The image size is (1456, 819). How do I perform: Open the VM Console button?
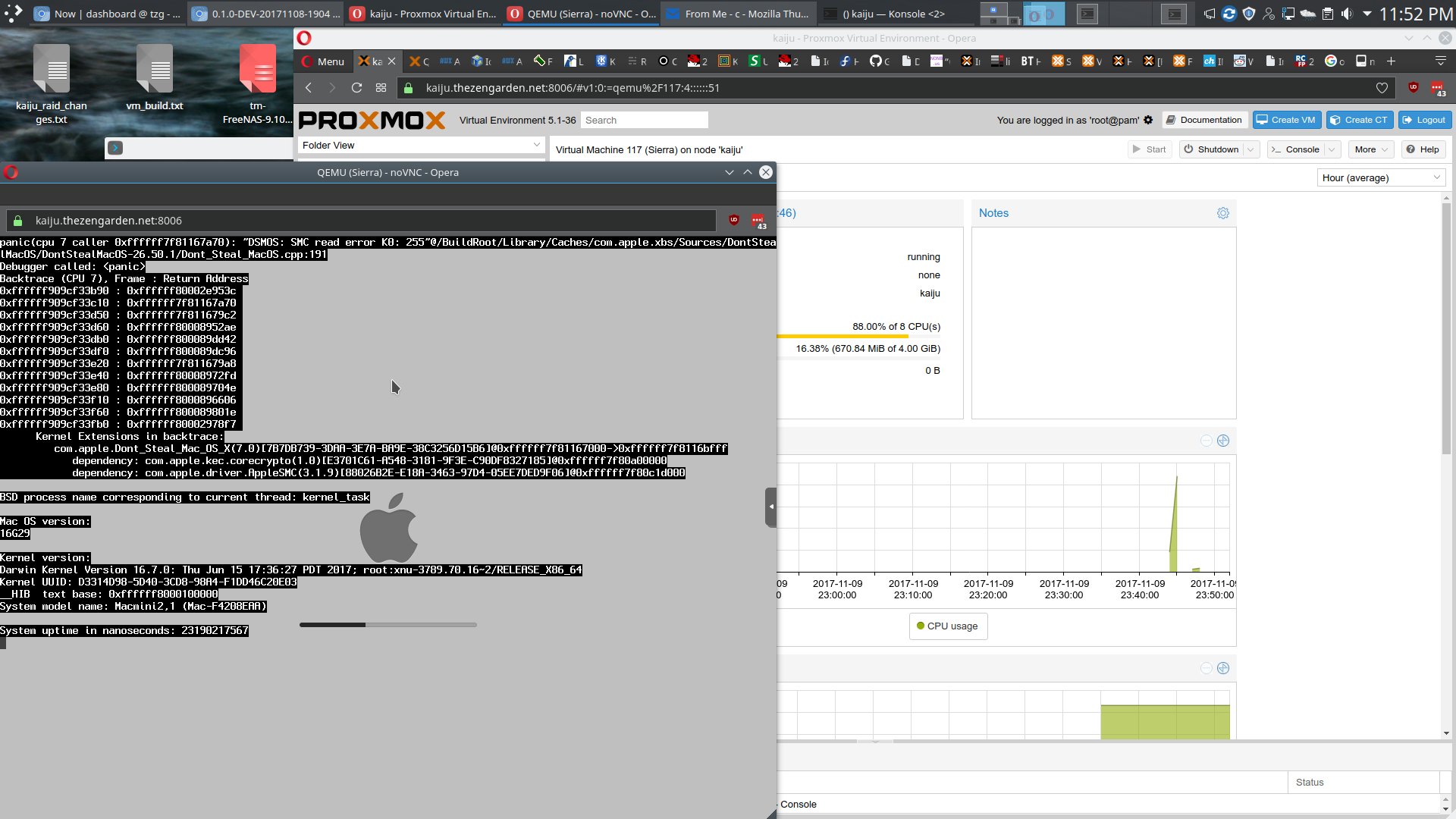point(1295,149)
